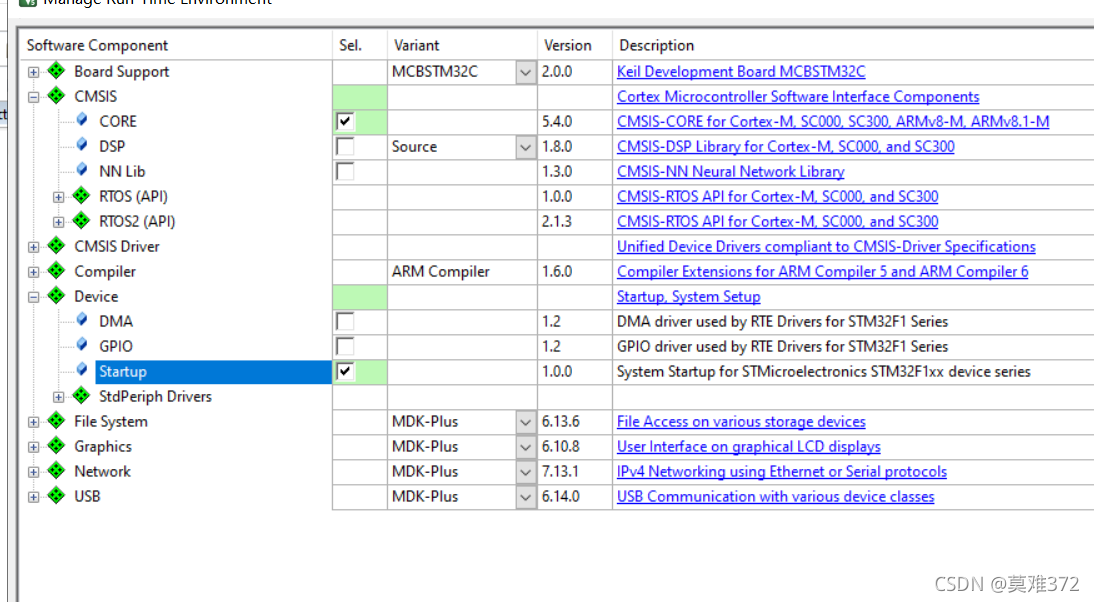Viewport: 1094px width, 602px height.
Task: Expand the CMSIS Driver node
Action: pos(33,247)
